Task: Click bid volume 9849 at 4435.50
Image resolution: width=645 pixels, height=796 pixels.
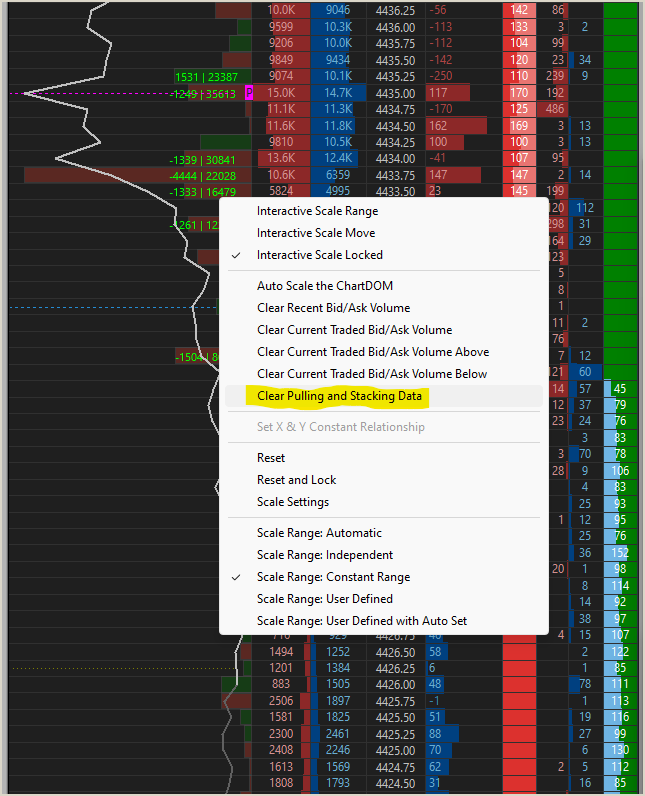Action: (281, 60)
